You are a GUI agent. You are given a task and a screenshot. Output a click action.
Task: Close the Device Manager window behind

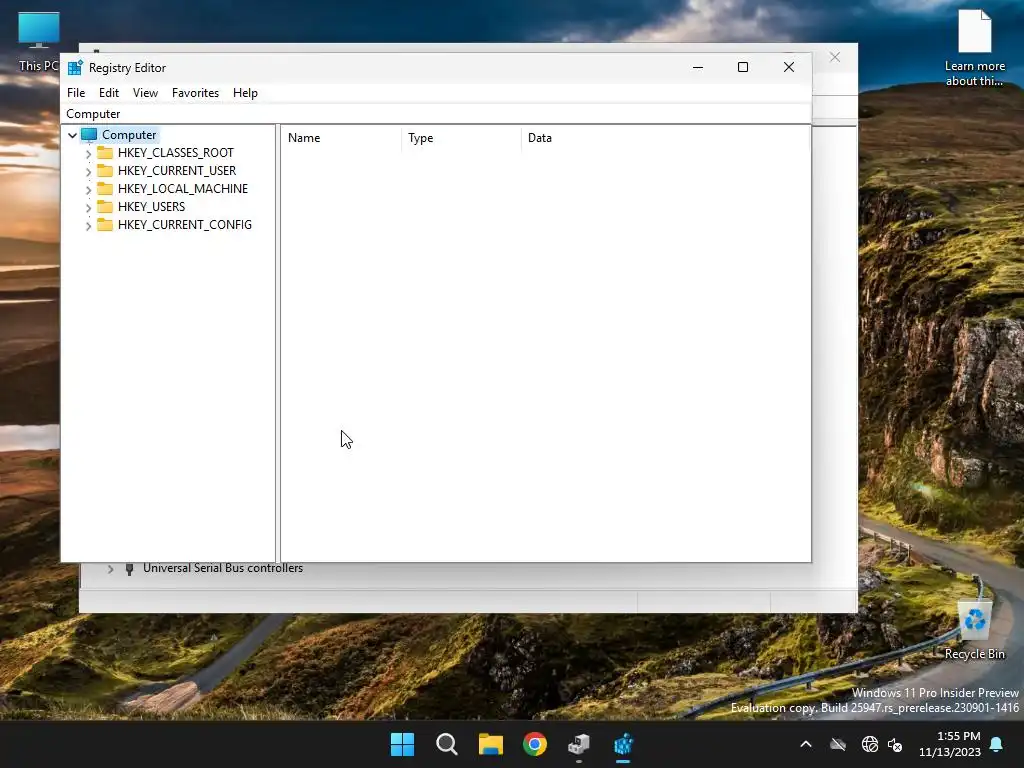(835, 57)
